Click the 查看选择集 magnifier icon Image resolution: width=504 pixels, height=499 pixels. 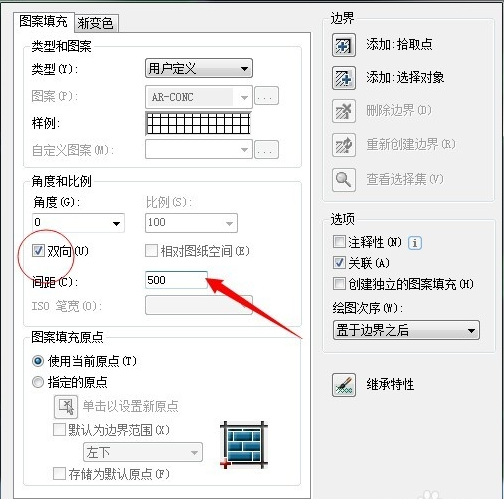click(x=344, y=180)
